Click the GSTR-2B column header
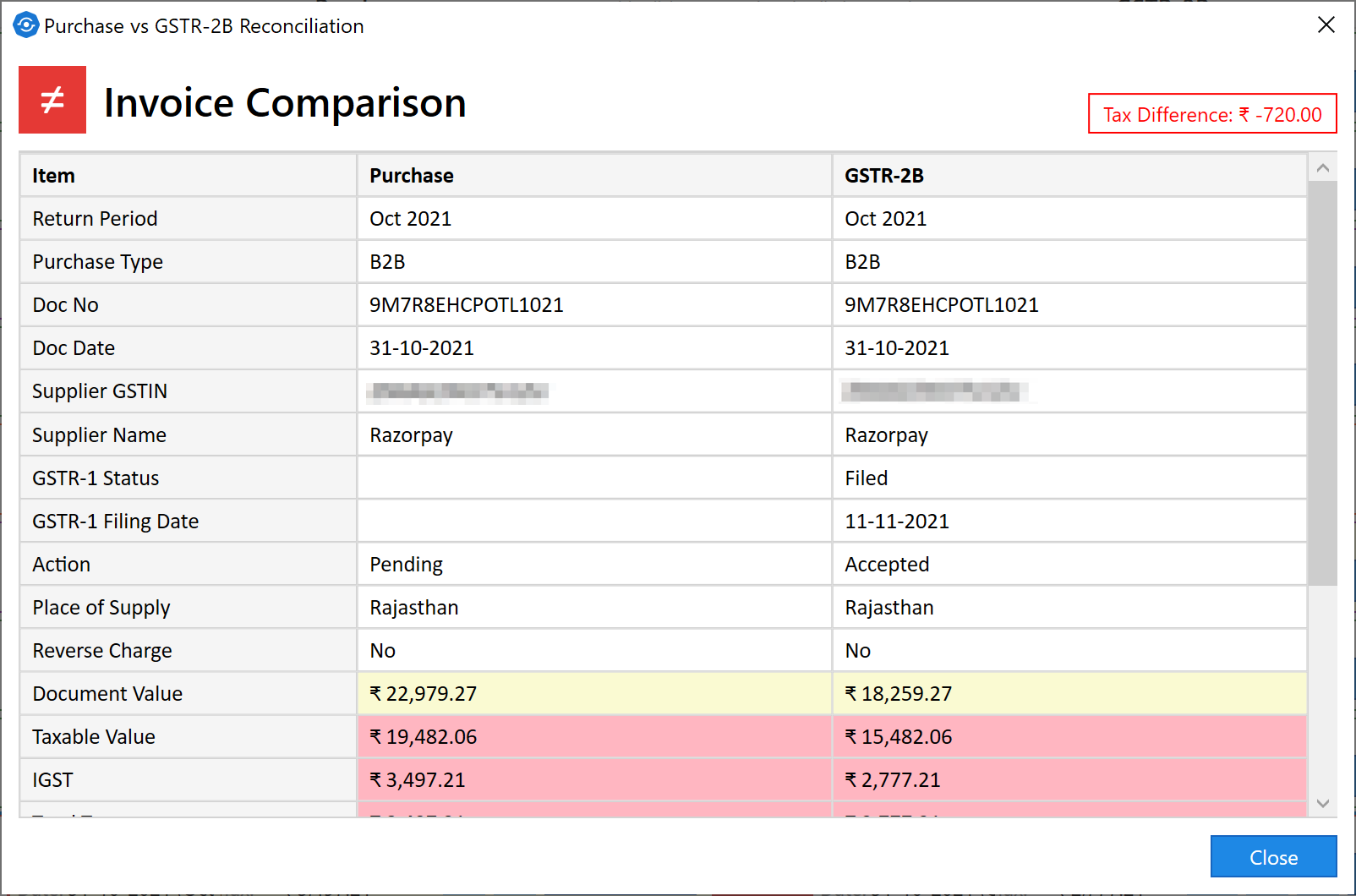 pyautogui.click(x=1069, y=176)
